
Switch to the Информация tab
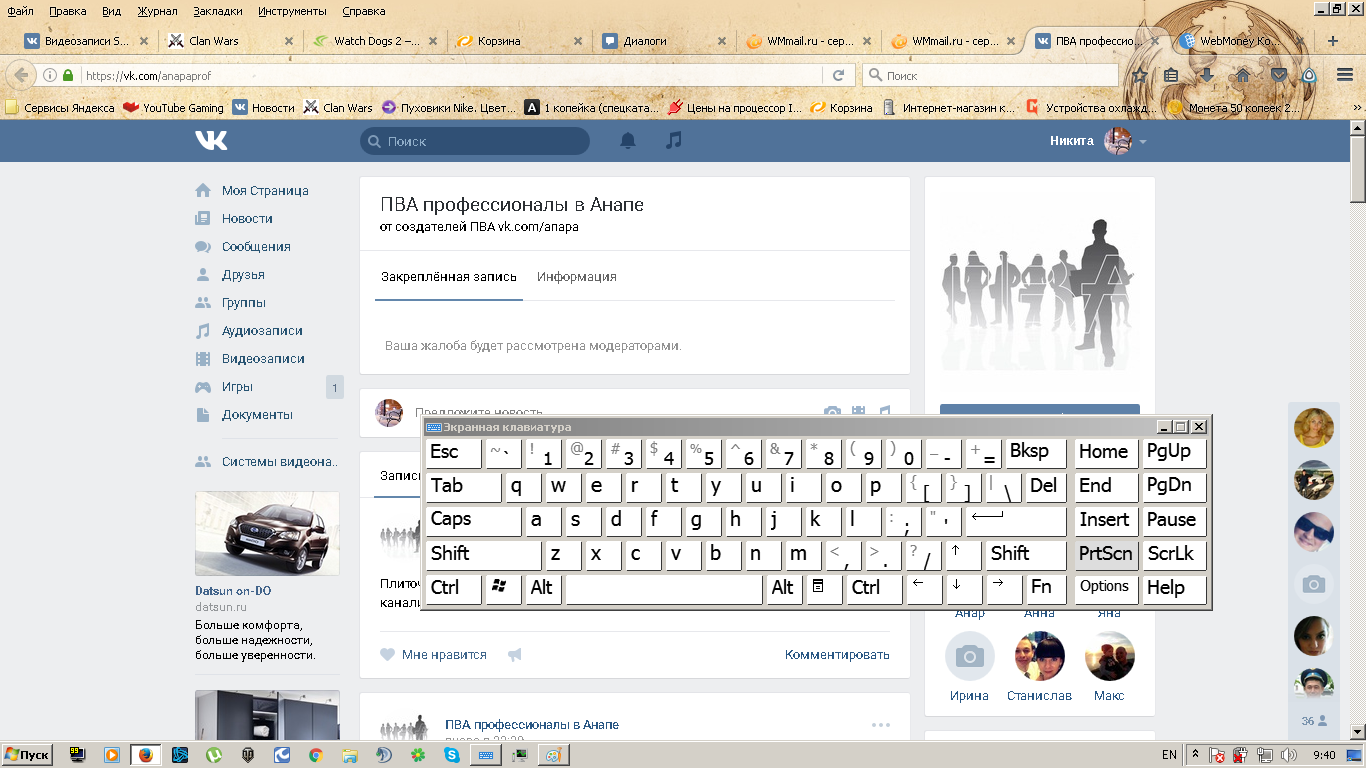pos(576,277)
